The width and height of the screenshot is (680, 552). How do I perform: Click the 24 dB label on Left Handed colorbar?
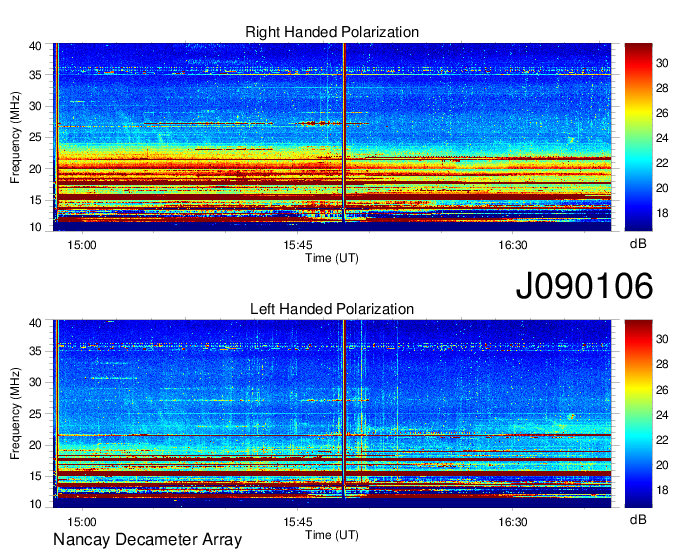click(662, 415)
